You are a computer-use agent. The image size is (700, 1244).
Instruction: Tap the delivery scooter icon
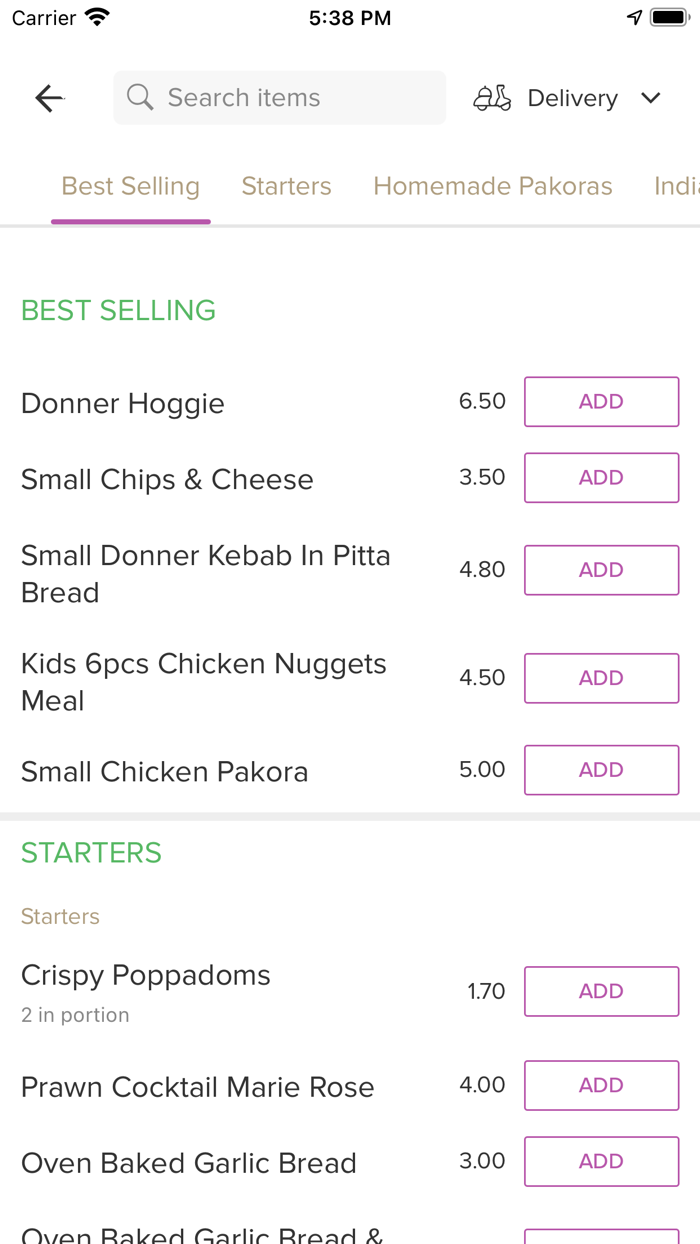pos(491,97)
